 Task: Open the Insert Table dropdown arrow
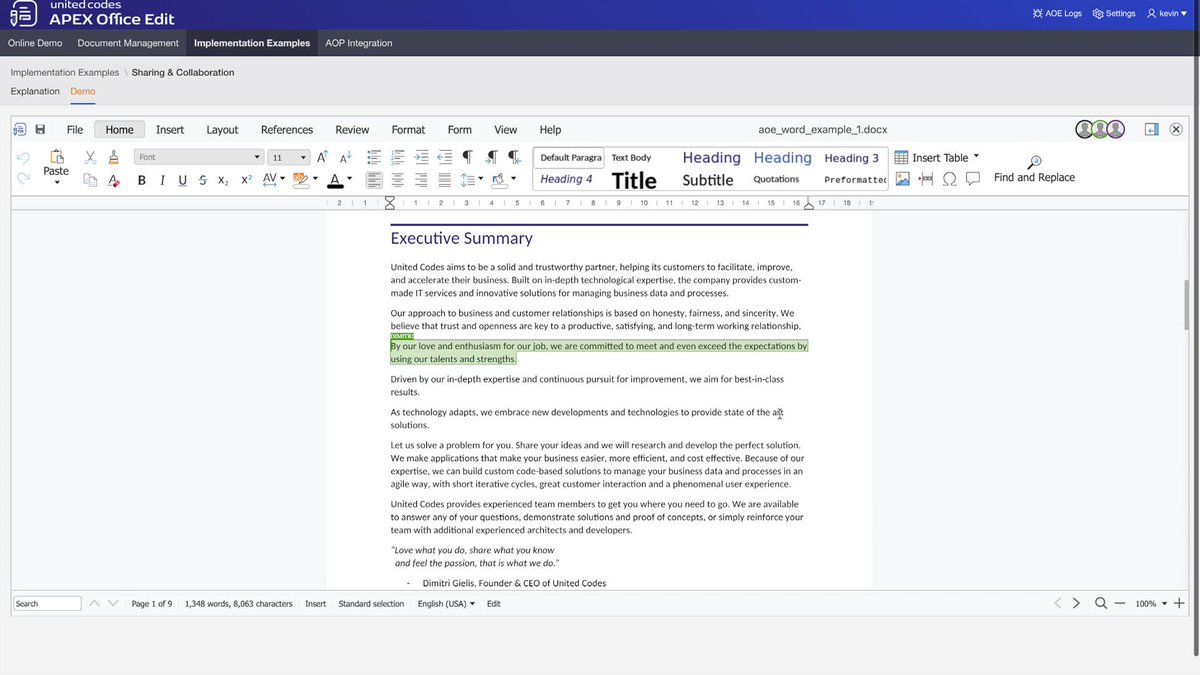[976, 156]
